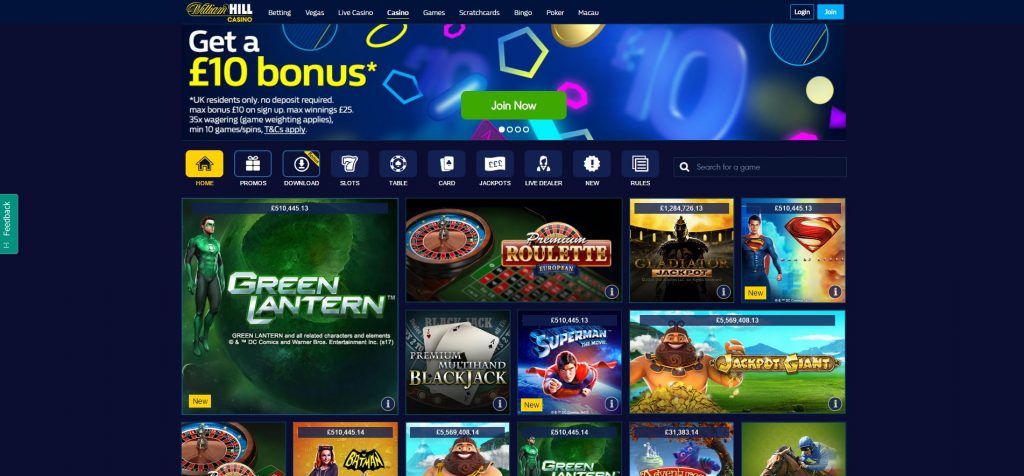Select the fourth banner carousel dot
The height and width of the screenshot is (476, 1024).
(526, 129)
